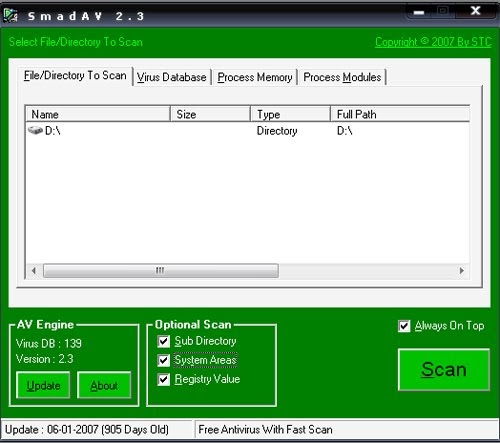
Task: Toggle the Always On Top checkbox
Action: point(404,326)
